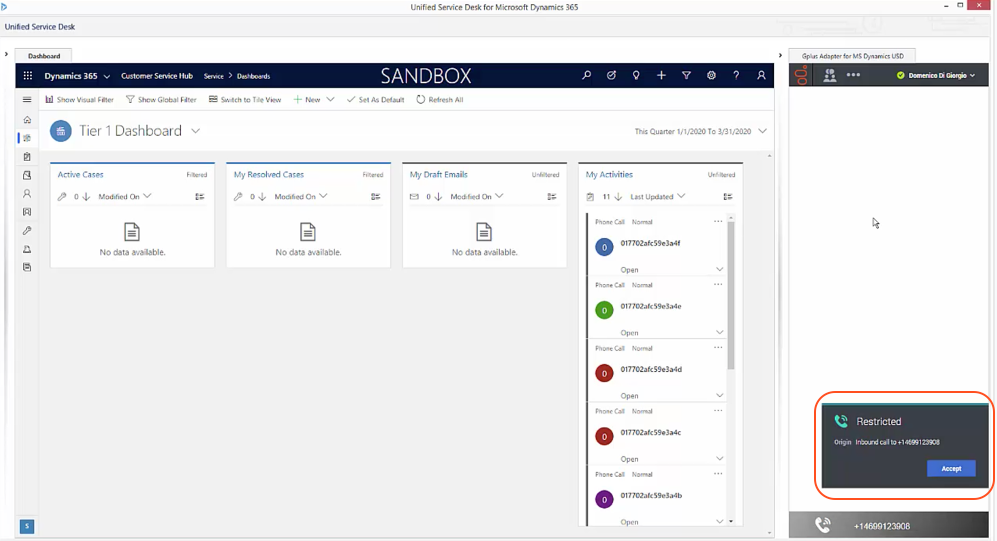Click the Tier 1 Dashboard round icon

60,131
